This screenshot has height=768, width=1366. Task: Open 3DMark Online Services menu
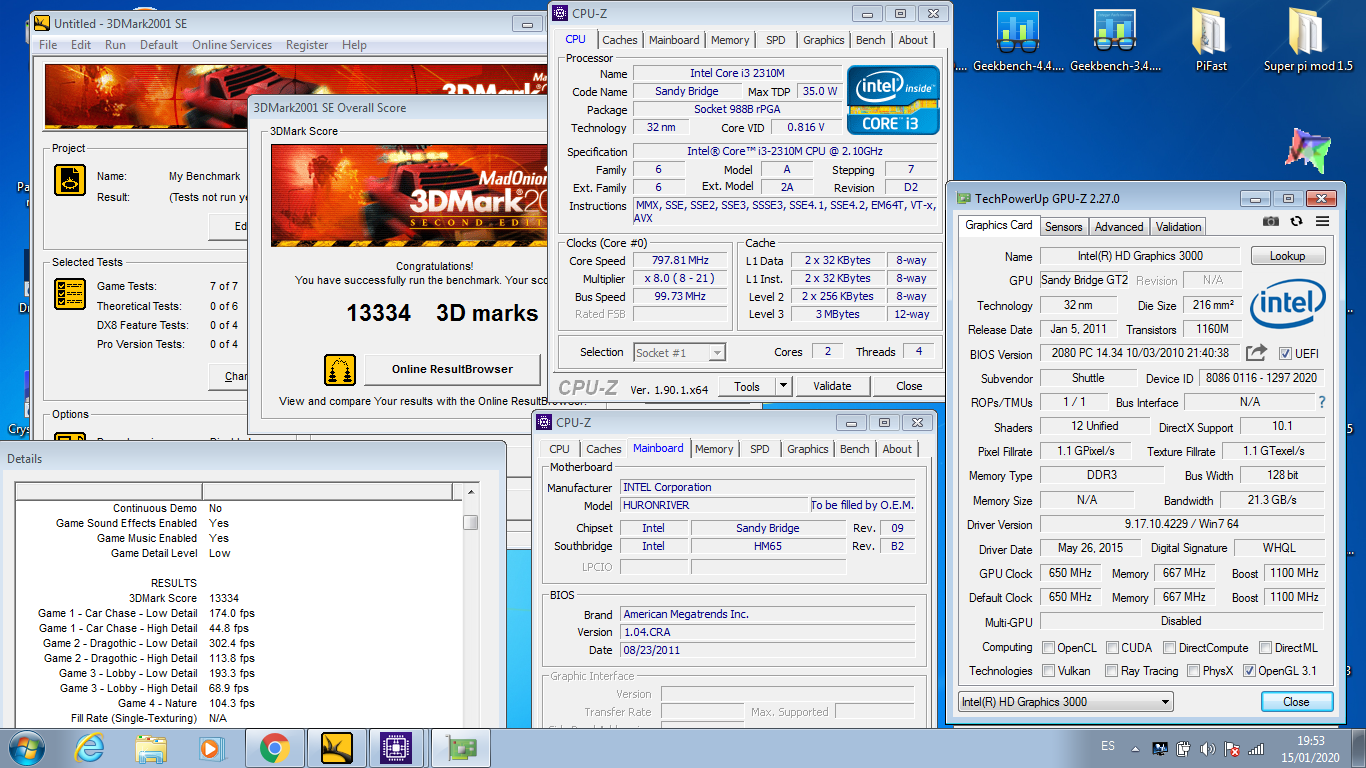(x=232, y=45)
